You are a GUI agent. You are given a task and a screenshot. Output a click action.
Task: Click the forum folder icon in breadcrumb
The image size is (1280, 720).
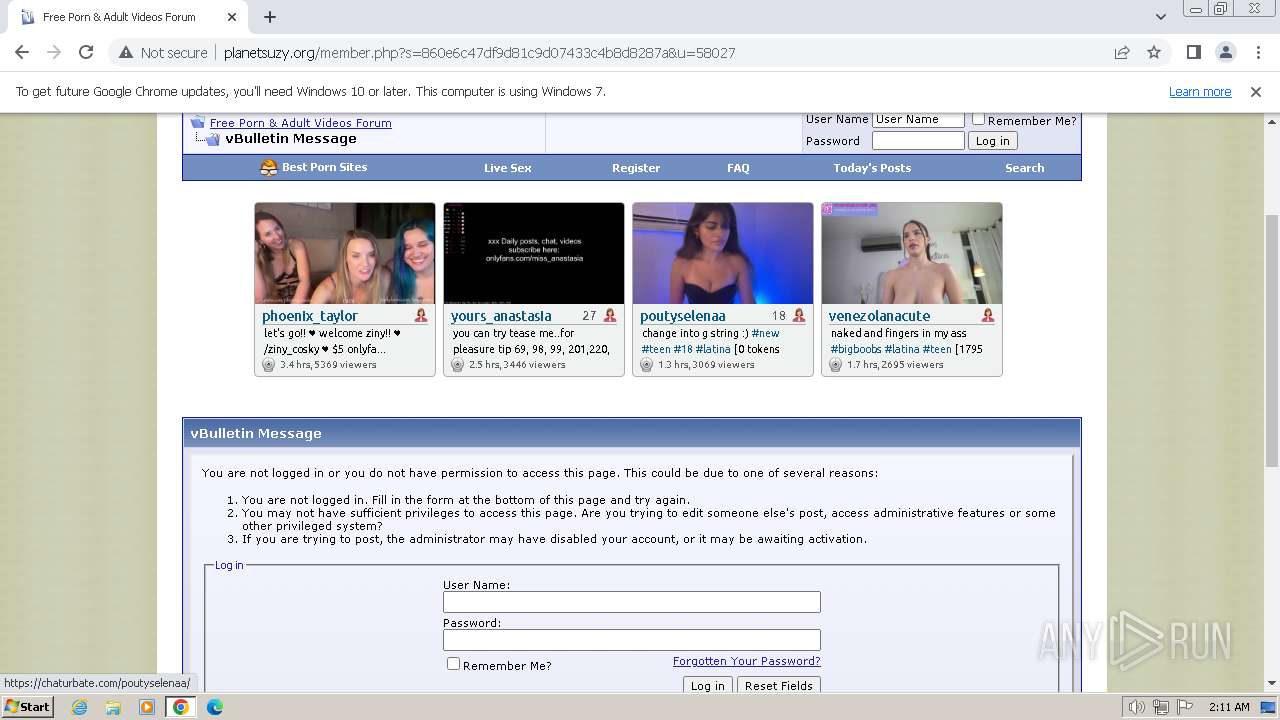coord(198,122)
